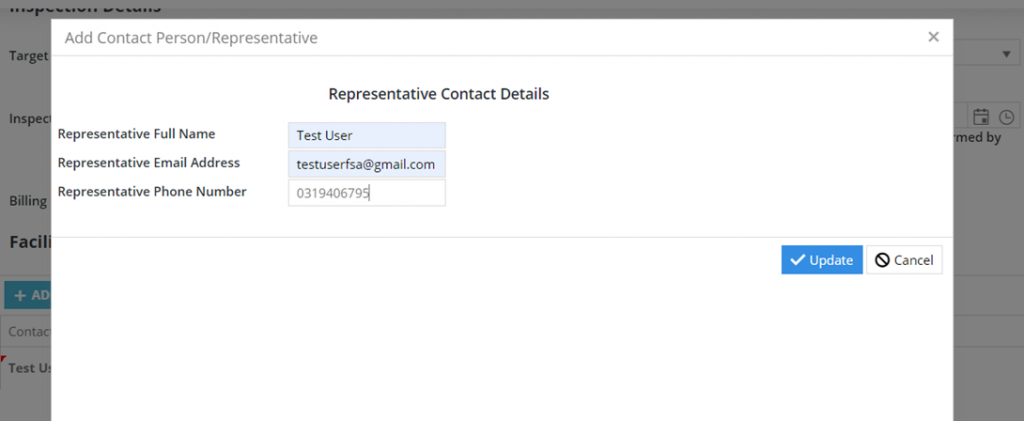Screen dimensions: 1024x421
Task: Focus the Representative Full Name field
Action: tap(367, 135)
